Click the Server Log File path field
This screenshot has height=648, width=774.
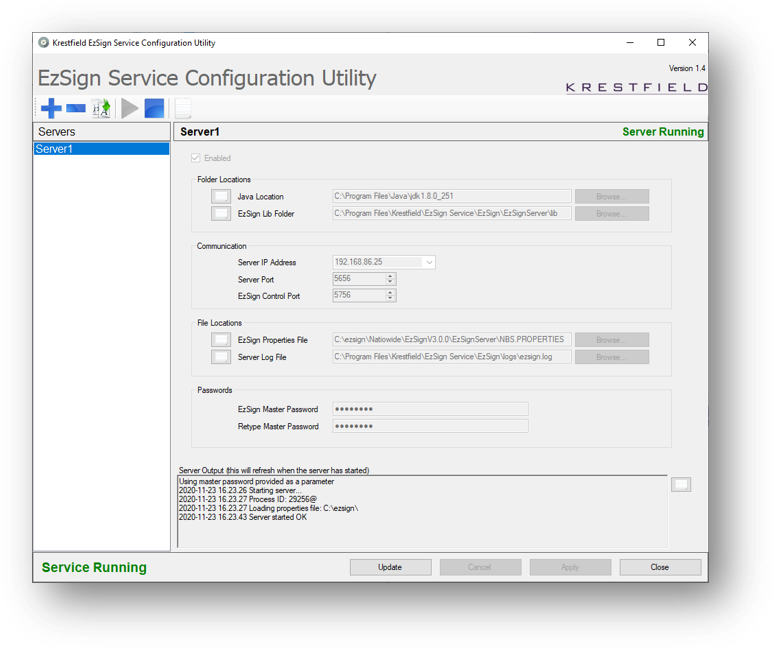click(452, 356)
